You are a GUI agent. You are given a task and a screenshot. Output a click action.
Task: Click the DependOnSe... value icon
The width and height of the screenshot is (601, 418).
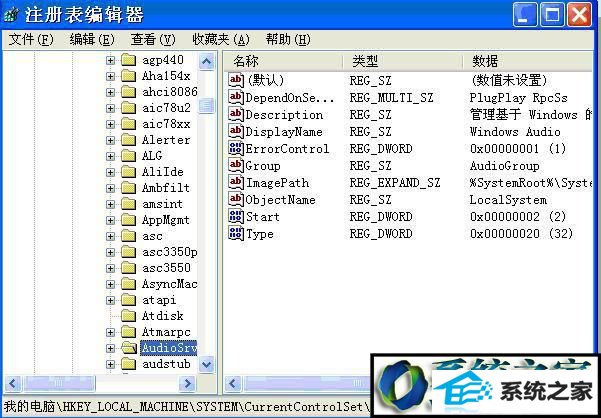tap(236, 97)
